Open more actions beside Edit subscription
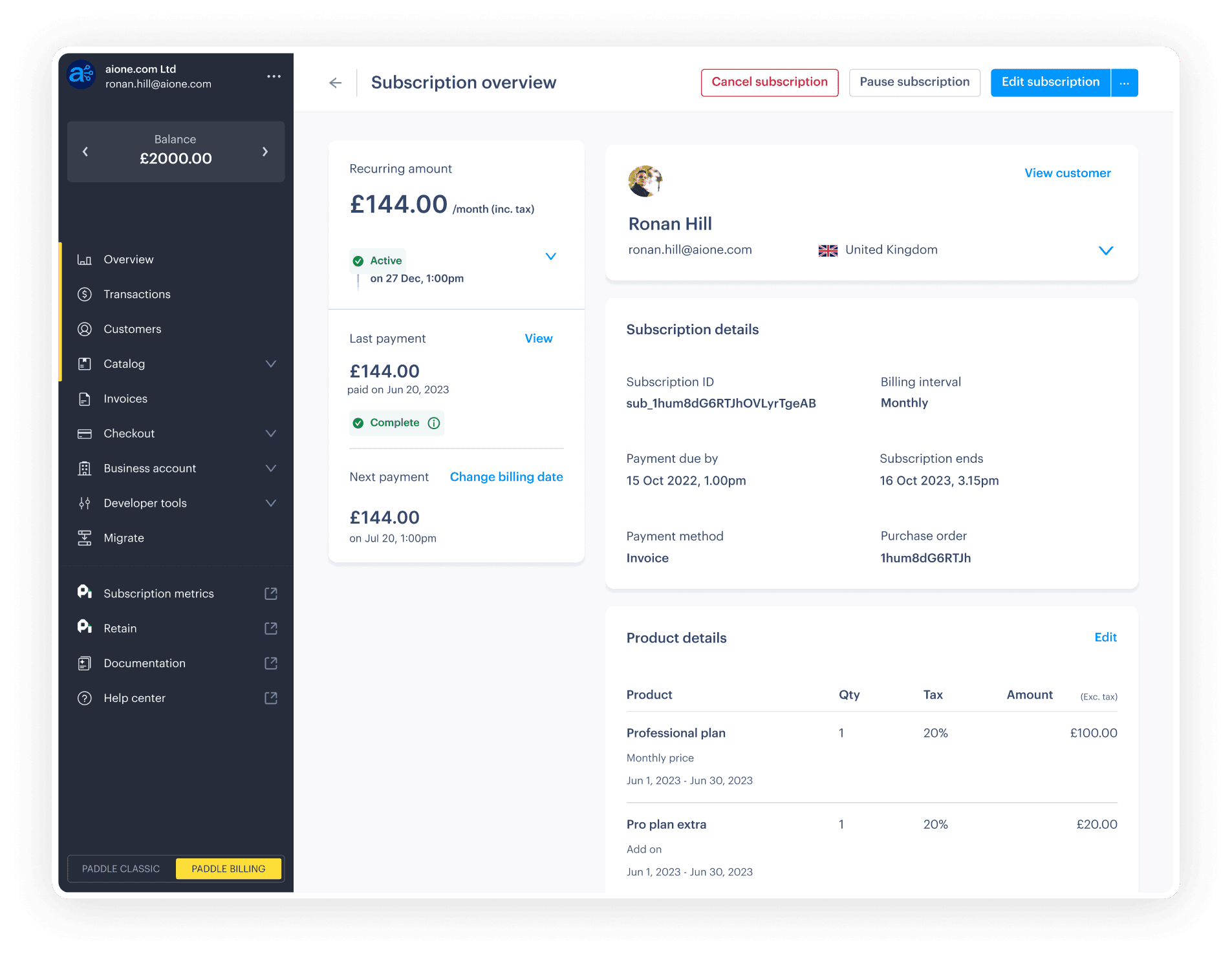Screen dimensions: 1232x956 1125,83
